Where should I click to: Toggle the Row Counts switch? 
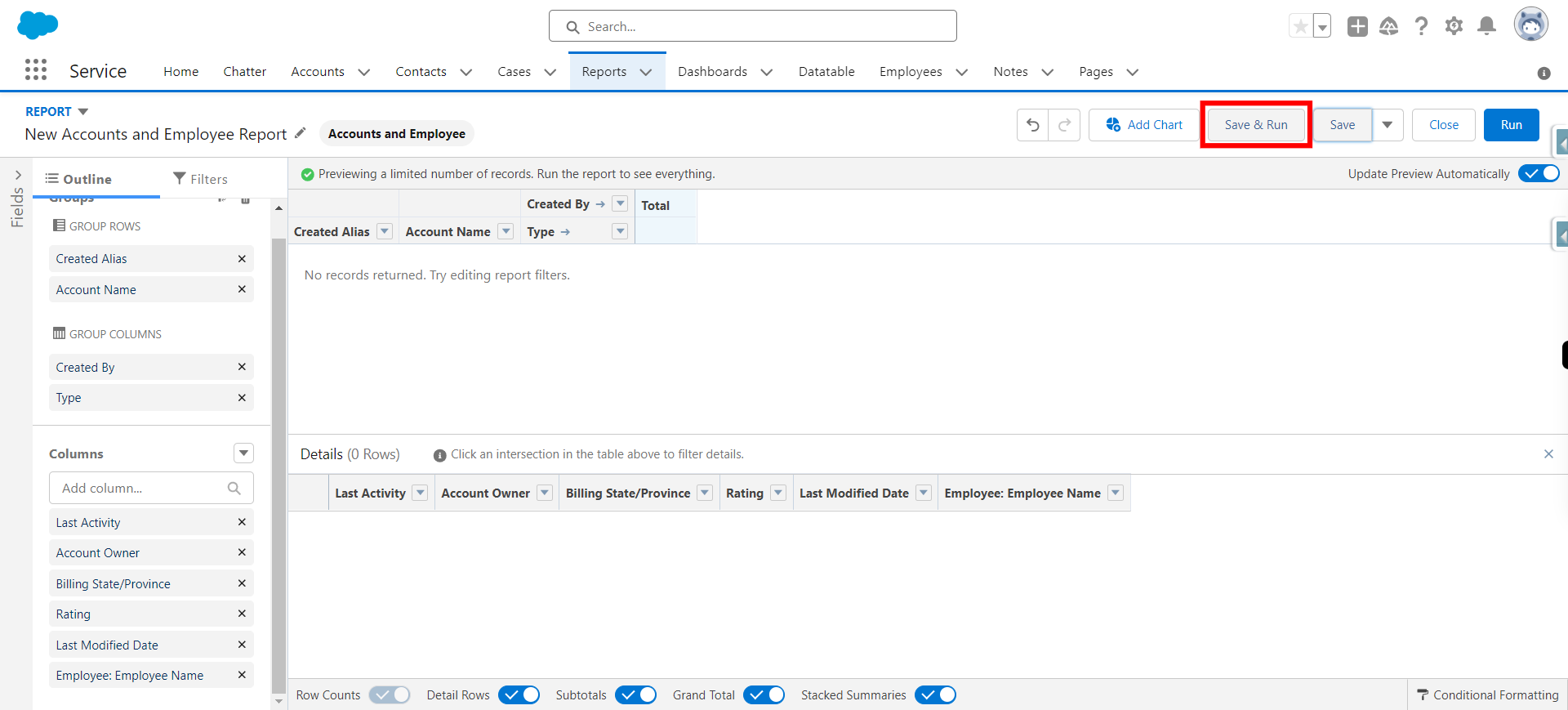coord(390,694)
